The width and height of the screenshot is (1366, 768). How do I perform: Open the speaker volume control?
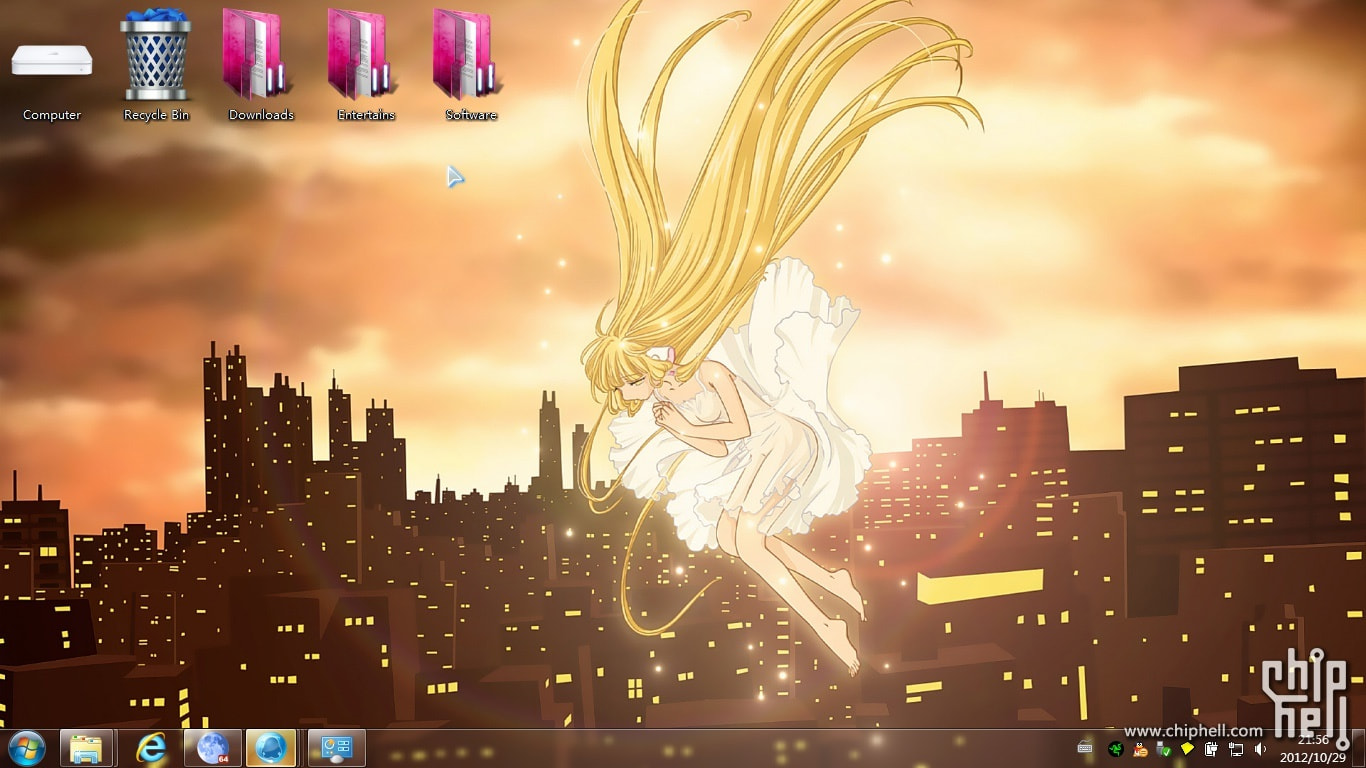click(x=1260, y=748)
